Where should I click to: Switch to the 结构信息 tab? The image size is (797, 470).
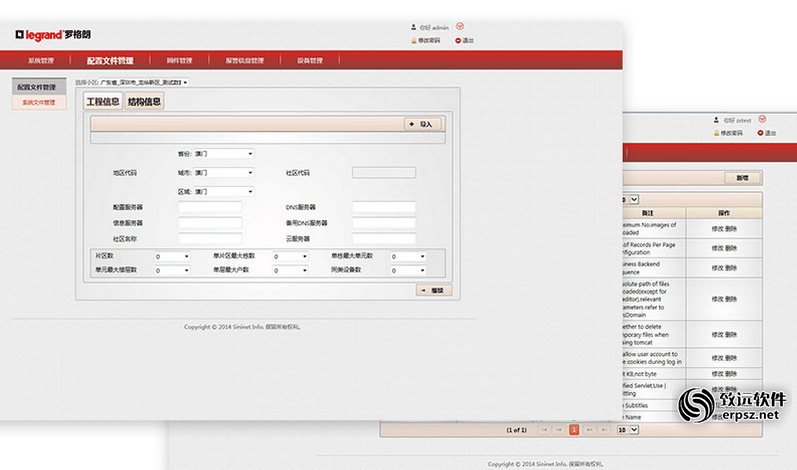[x=144, y=102]
